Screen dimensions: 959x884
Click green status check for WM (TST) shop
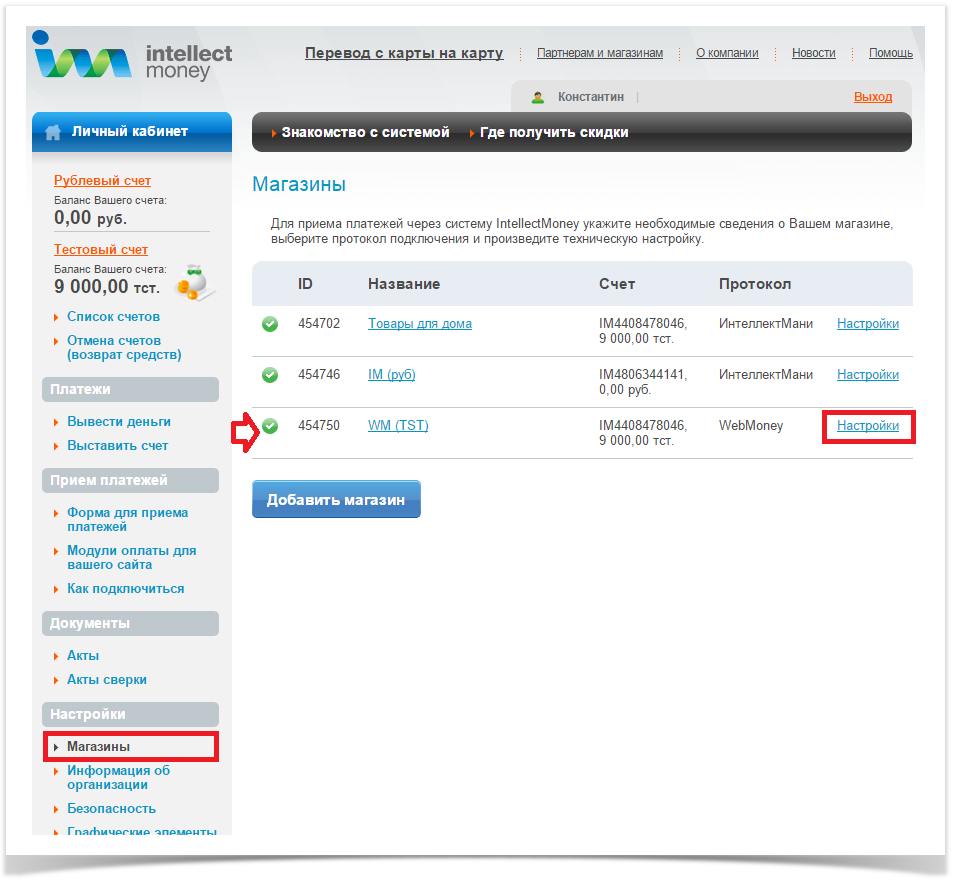point(270,426)
